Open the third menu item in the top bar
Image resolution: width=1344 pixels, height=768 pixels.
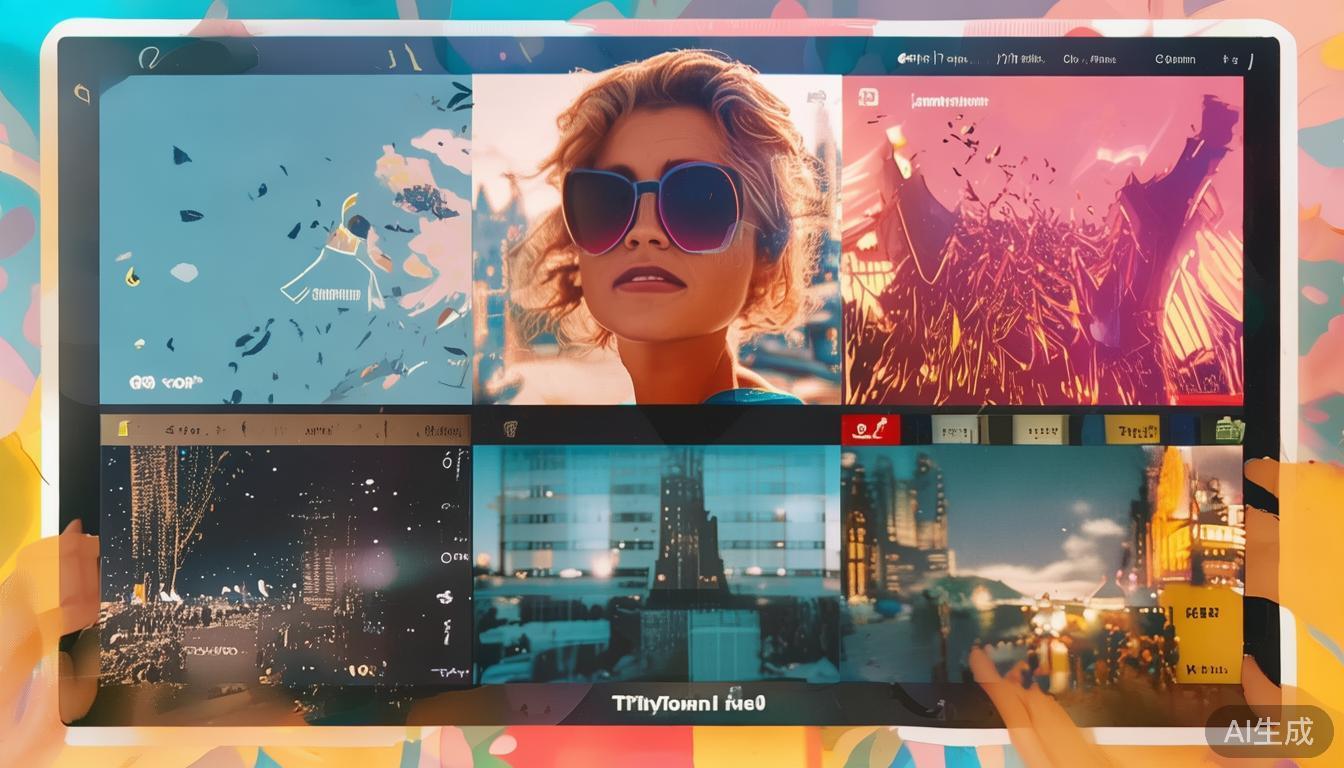click(1089, 59)
